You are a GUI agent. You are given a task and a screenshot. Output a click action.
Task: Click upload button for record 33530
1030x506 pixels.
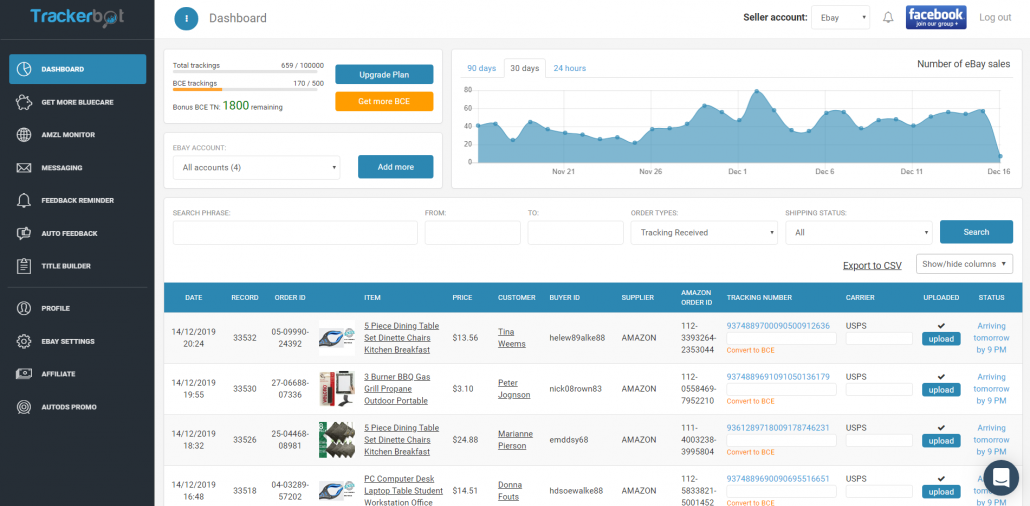click(x=941, y=390)
